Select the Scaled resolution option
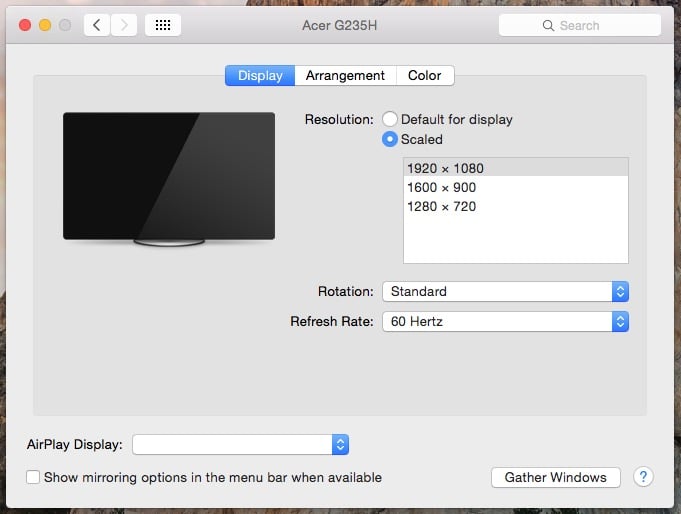 [390, 139]
